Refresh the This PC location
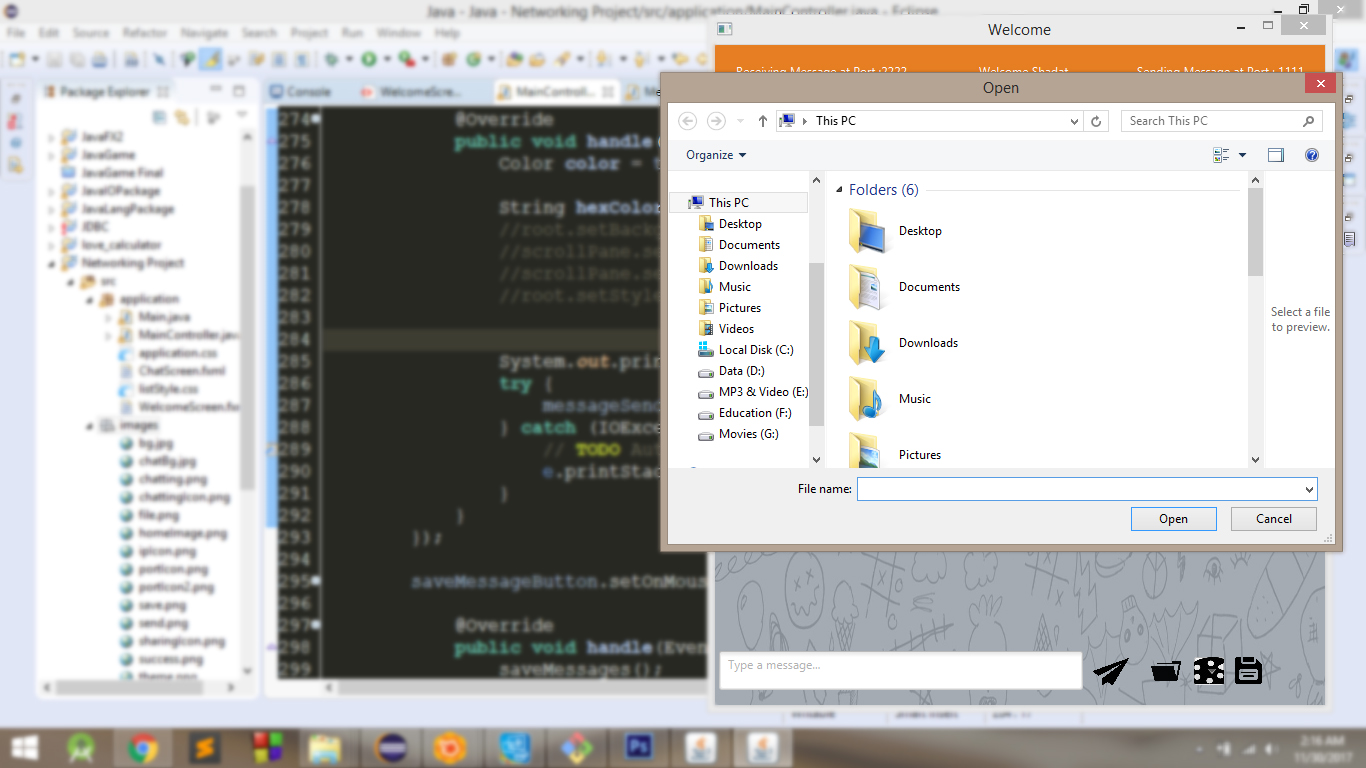Viewport: 1366px width, 768px height. pyautogui.click(x=1097, y=121)
